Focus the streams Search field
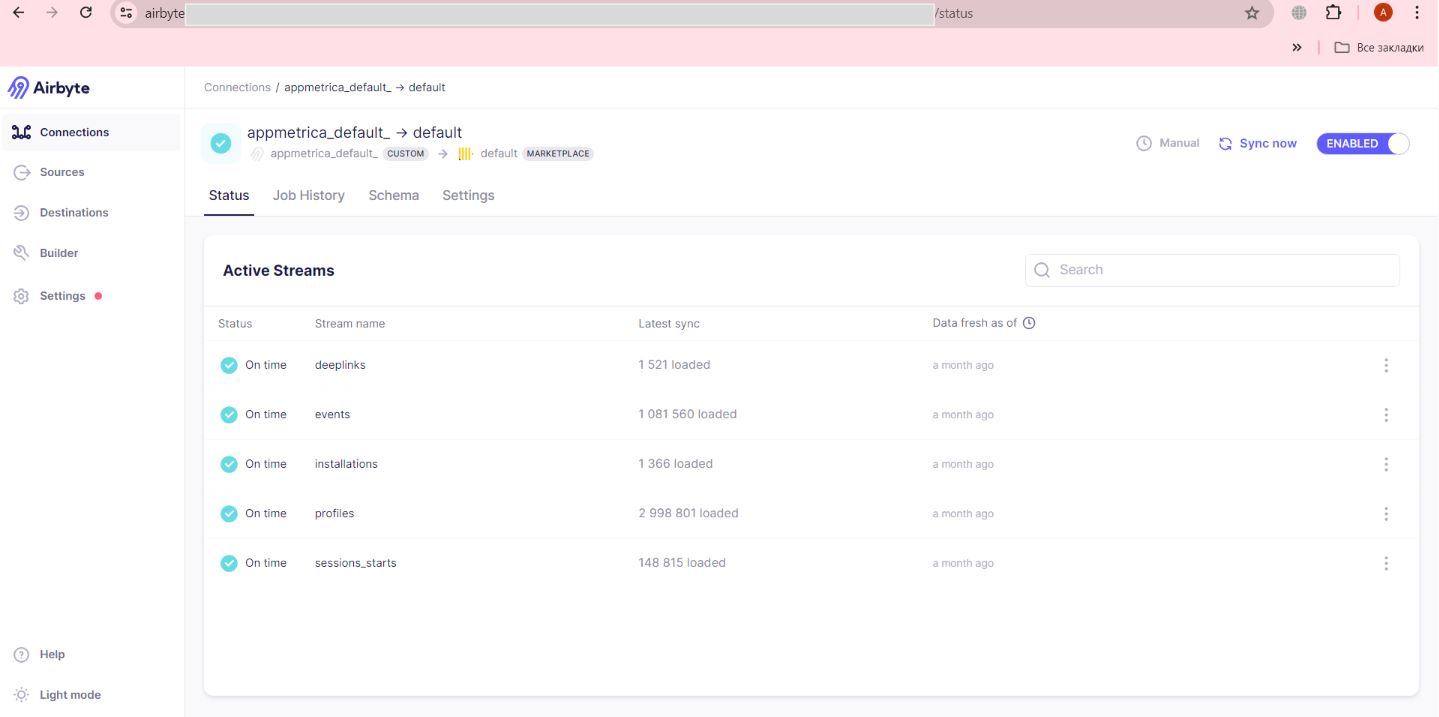 click(1212, 270)
